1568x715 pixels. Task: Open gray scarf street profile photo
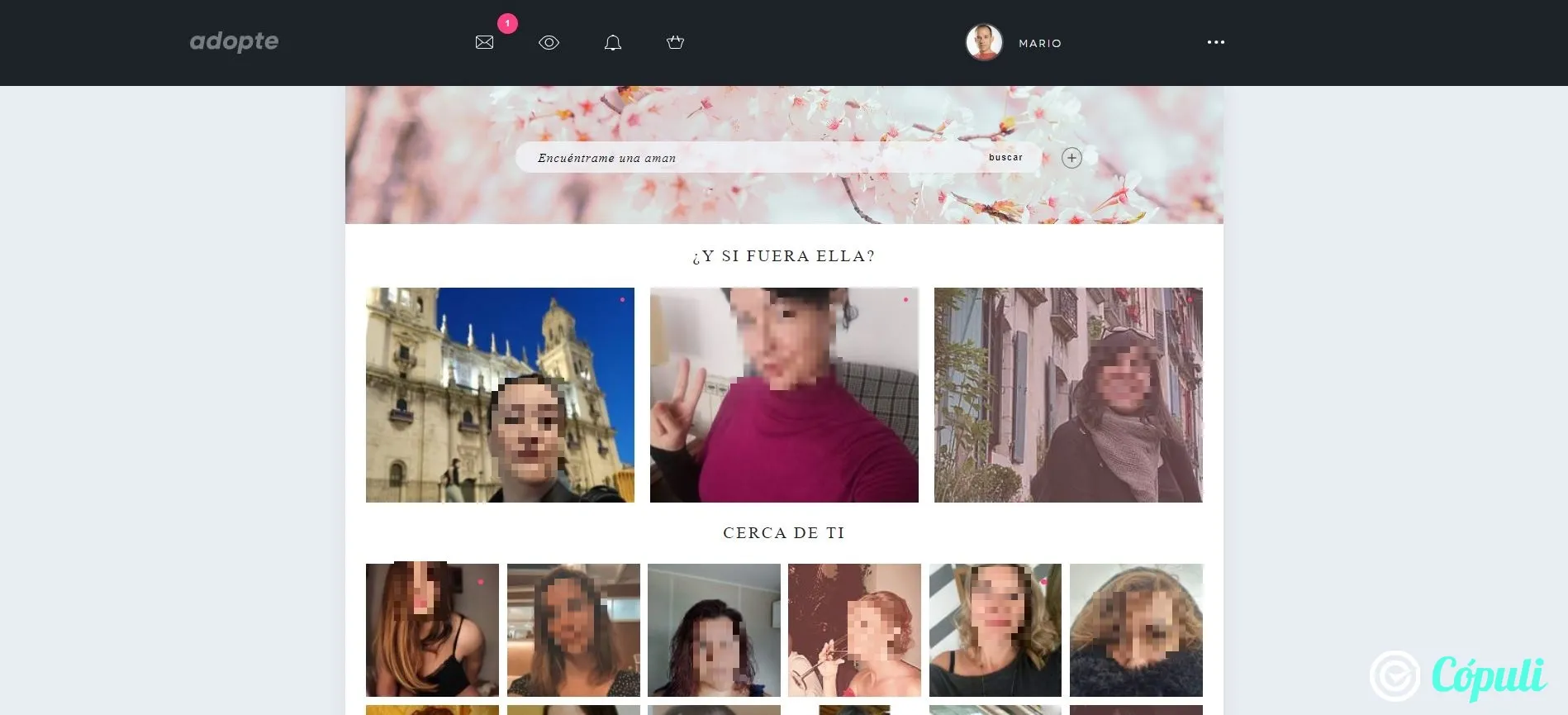(1068, 395)
